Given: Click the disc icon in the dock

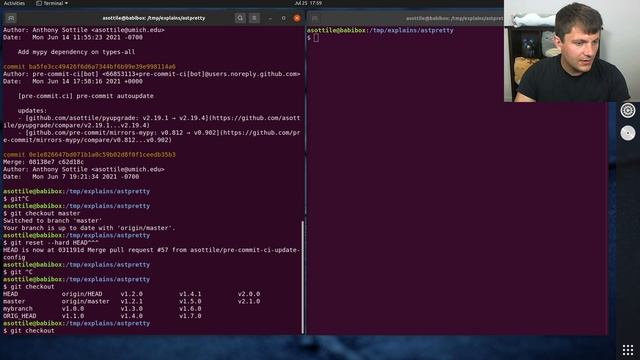Looking at the screenshot, I should click(628, 133).
